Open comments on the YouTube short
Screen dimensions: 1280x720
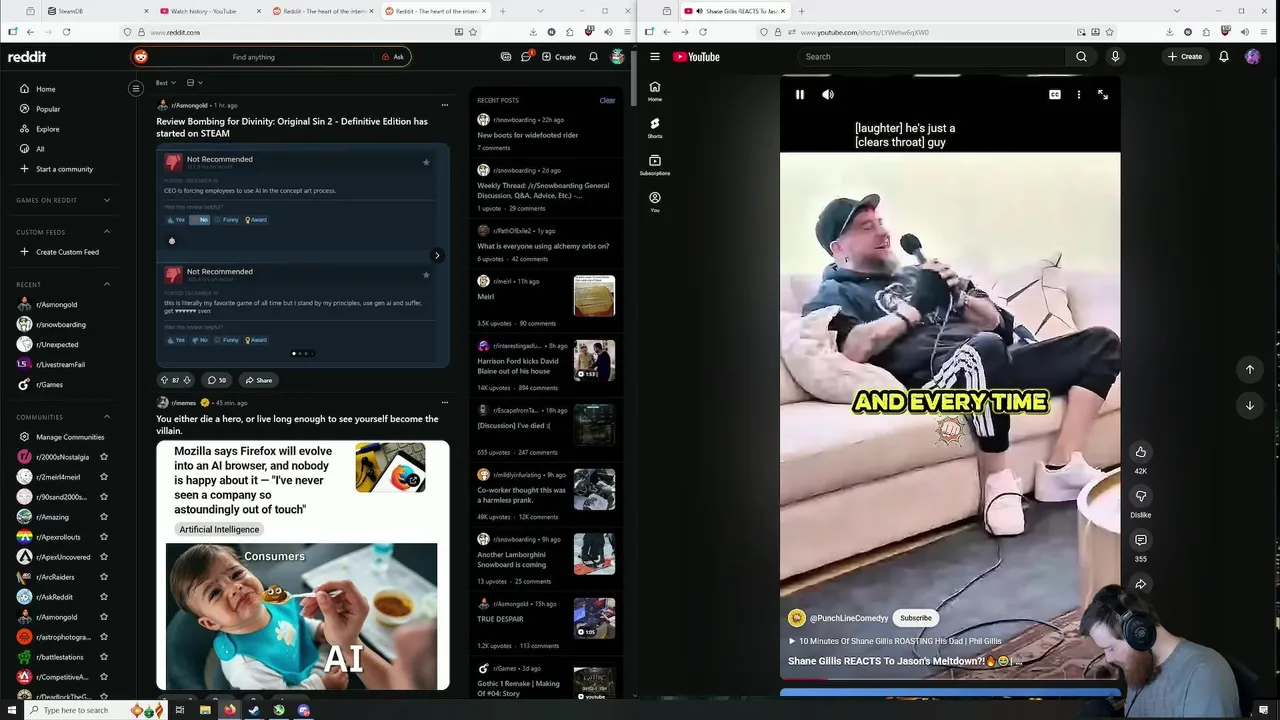click(1140, 540)
